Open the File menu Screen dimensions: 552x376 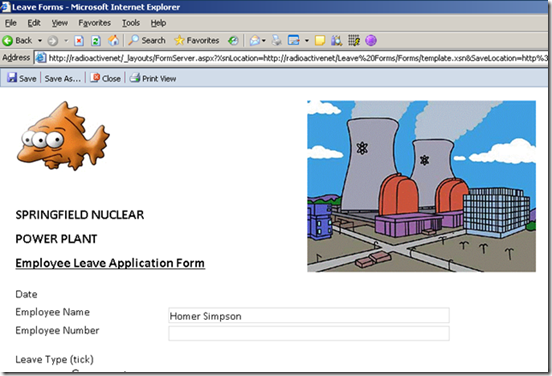coord(11,23)
